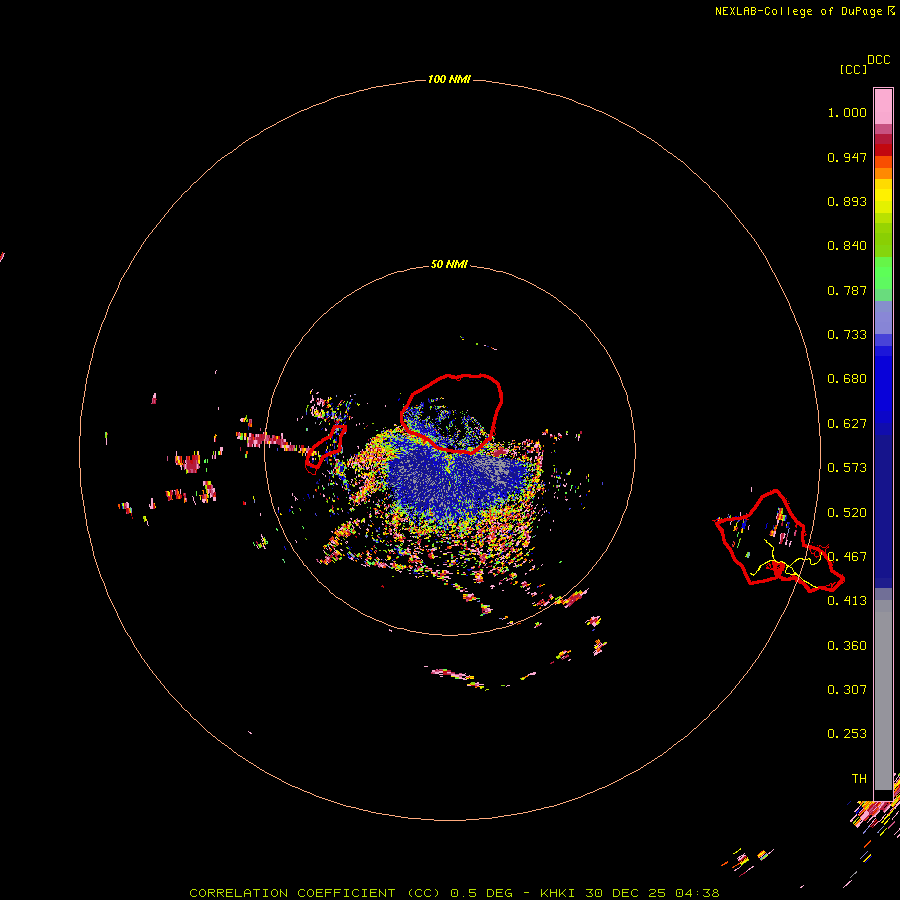Click the 0.733 color scale label

pyautogui.click(x=847, y=335)
